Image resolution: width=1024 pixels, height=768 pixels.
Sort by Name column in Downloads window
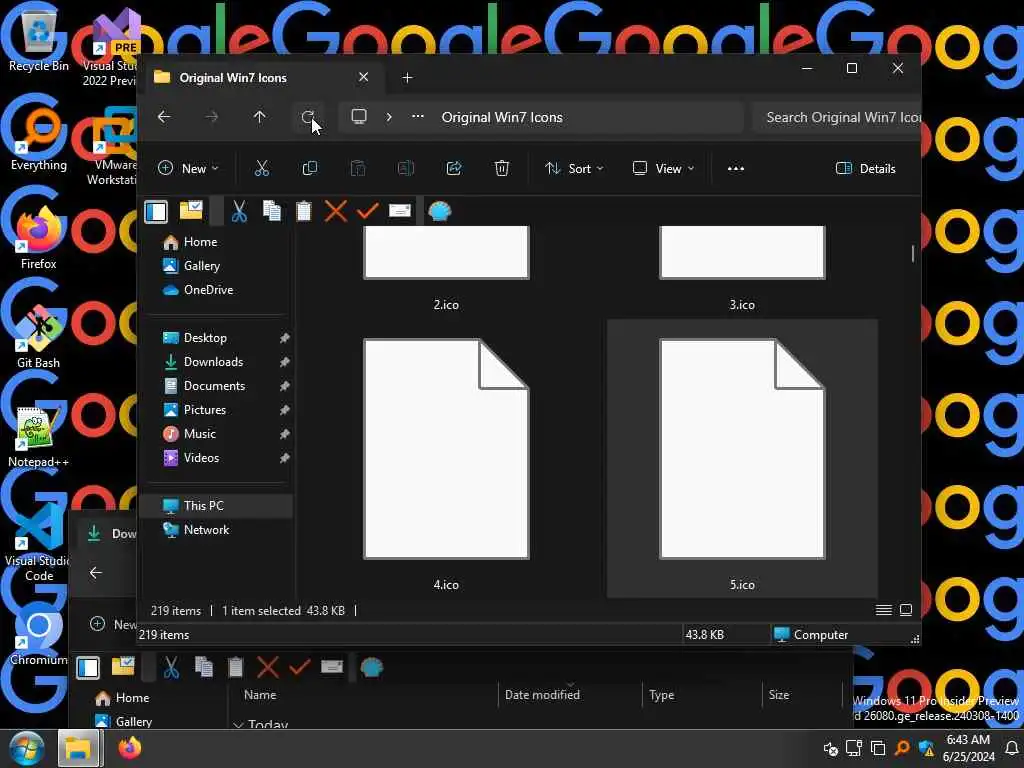260,695
